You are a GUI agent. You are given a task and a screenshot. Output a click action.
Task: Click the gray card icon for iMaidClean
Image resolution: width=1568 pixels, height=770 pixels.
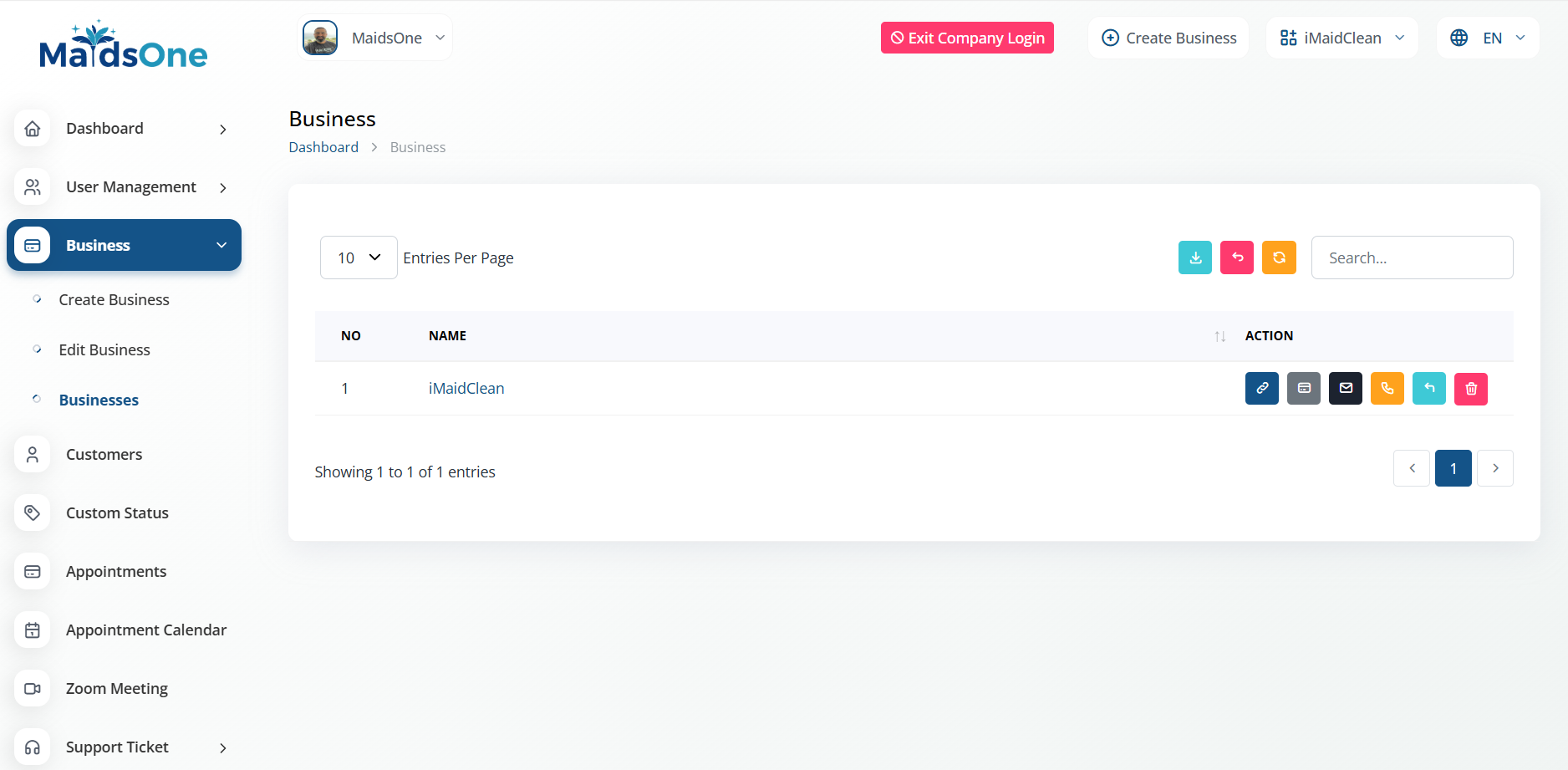pos(1303,389)
